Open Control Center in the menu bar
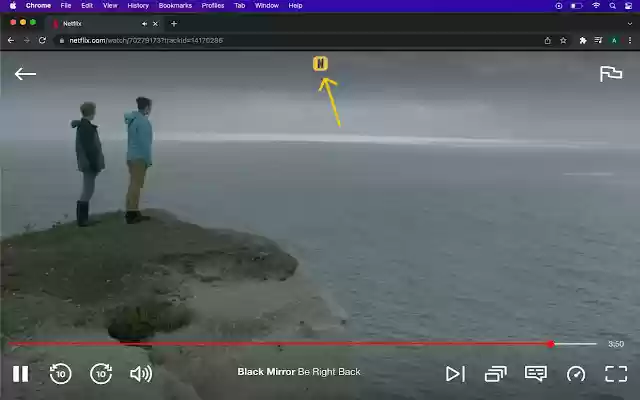The width and height of the screenshot is (640, 400). 629,6
